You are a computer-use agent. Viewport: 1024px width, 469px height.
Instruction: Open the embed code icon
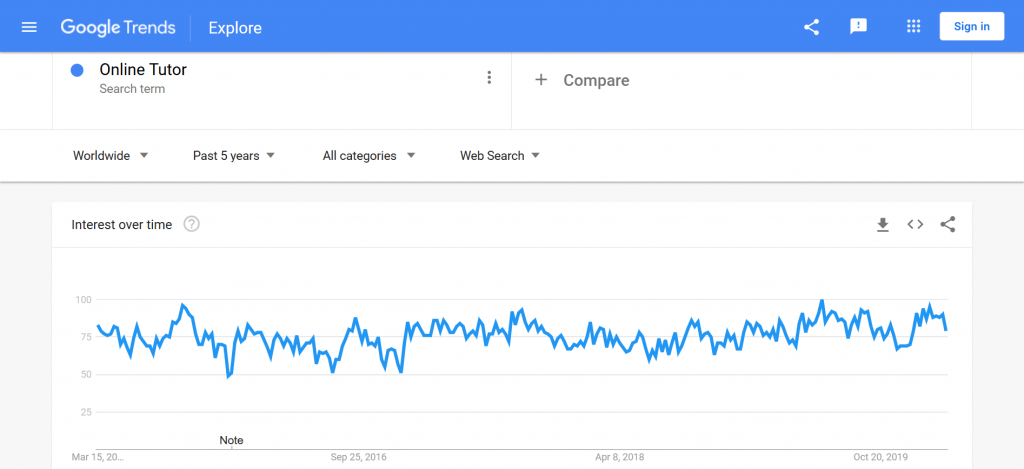(x=915, y=225)
